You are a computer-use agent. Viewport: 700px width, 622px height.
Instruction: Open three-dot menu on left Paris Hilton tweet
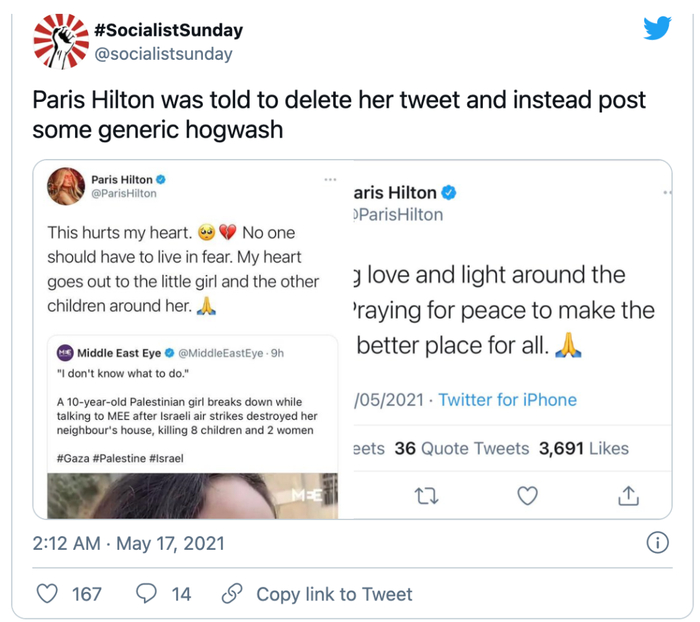click(330, 180)
